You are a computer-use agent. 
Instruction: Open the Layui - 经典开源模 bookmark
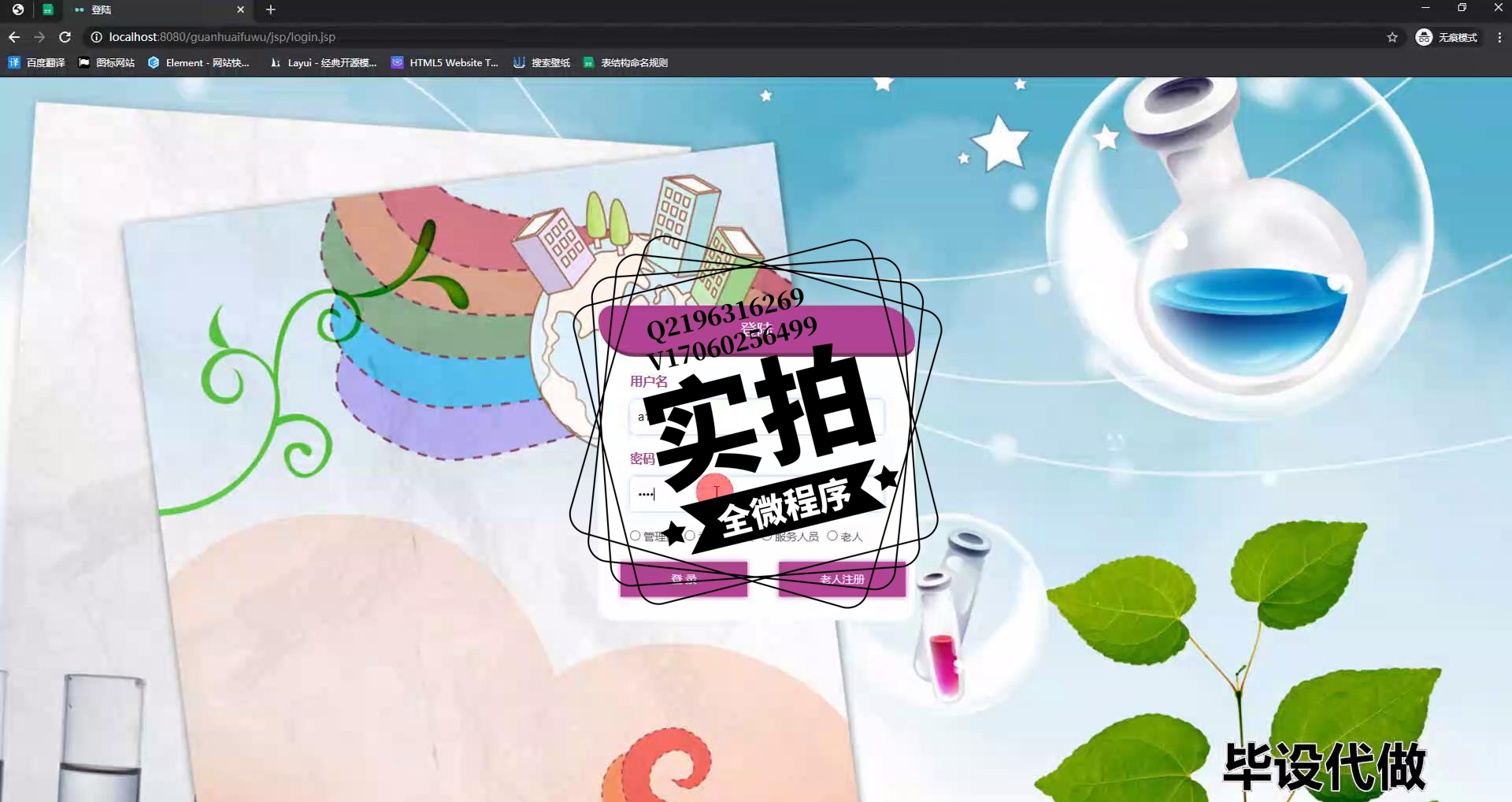click(x=323, y=62)
